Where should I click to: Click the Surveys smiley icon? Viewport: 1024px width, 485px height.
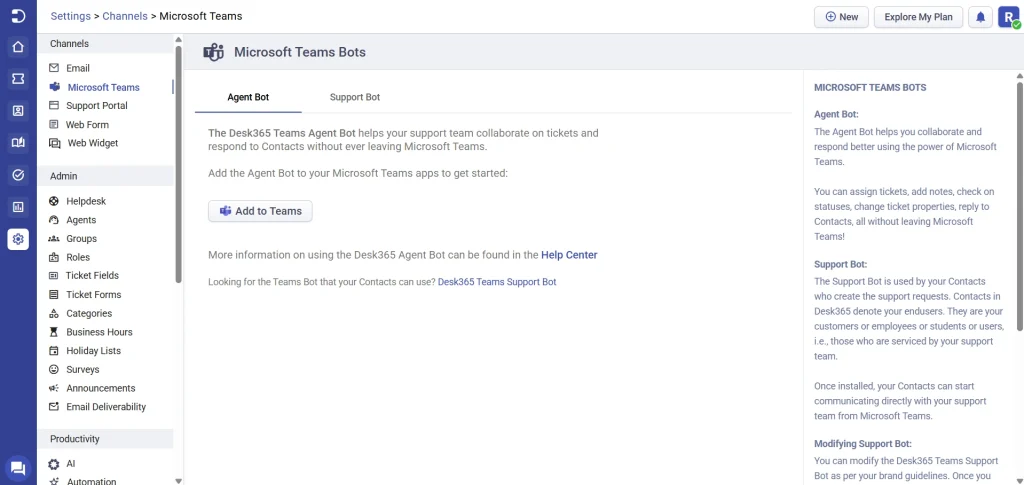pyautogui.click(x=54, y=369)
